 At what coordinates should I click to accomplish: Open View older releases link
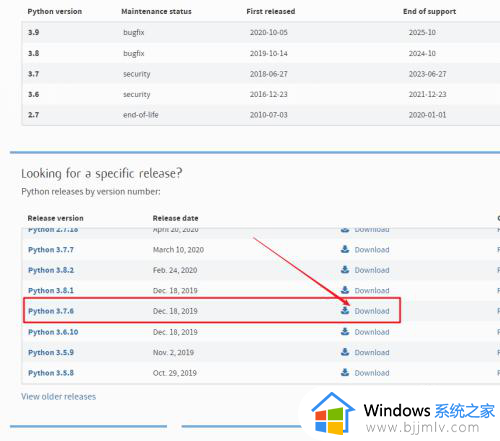[59, 396]
